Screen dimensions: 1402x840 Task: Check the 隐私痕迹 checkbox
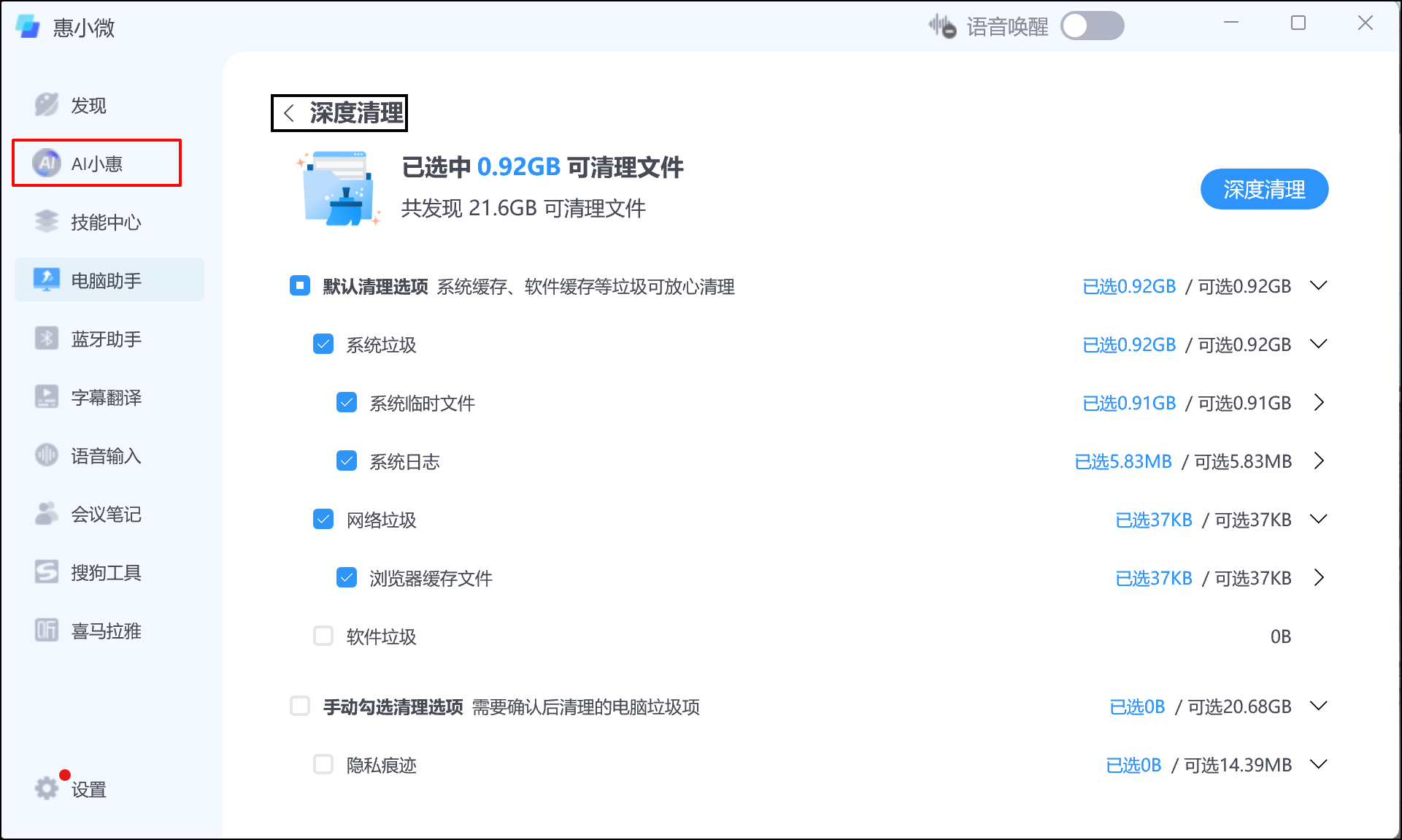tap(323, 764)
